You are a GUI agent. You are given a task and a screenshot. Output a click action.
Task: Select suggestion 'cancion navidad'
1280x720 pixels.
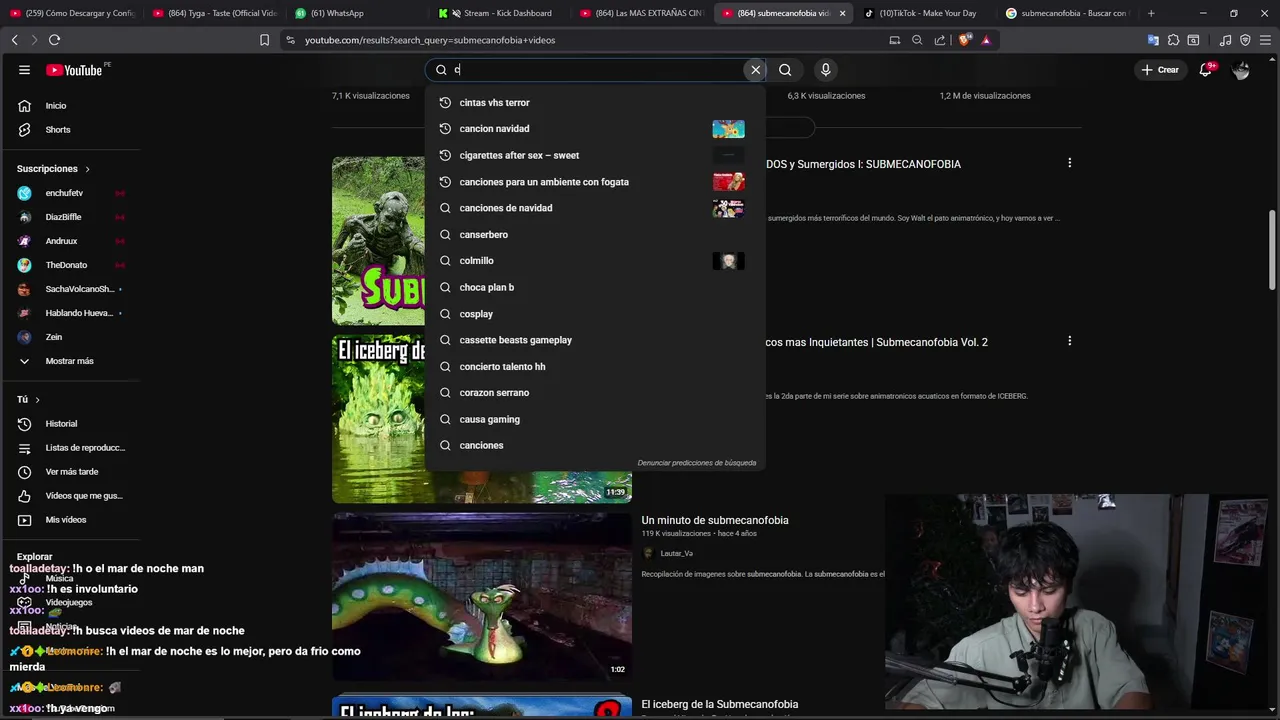[x=595, y=129]
